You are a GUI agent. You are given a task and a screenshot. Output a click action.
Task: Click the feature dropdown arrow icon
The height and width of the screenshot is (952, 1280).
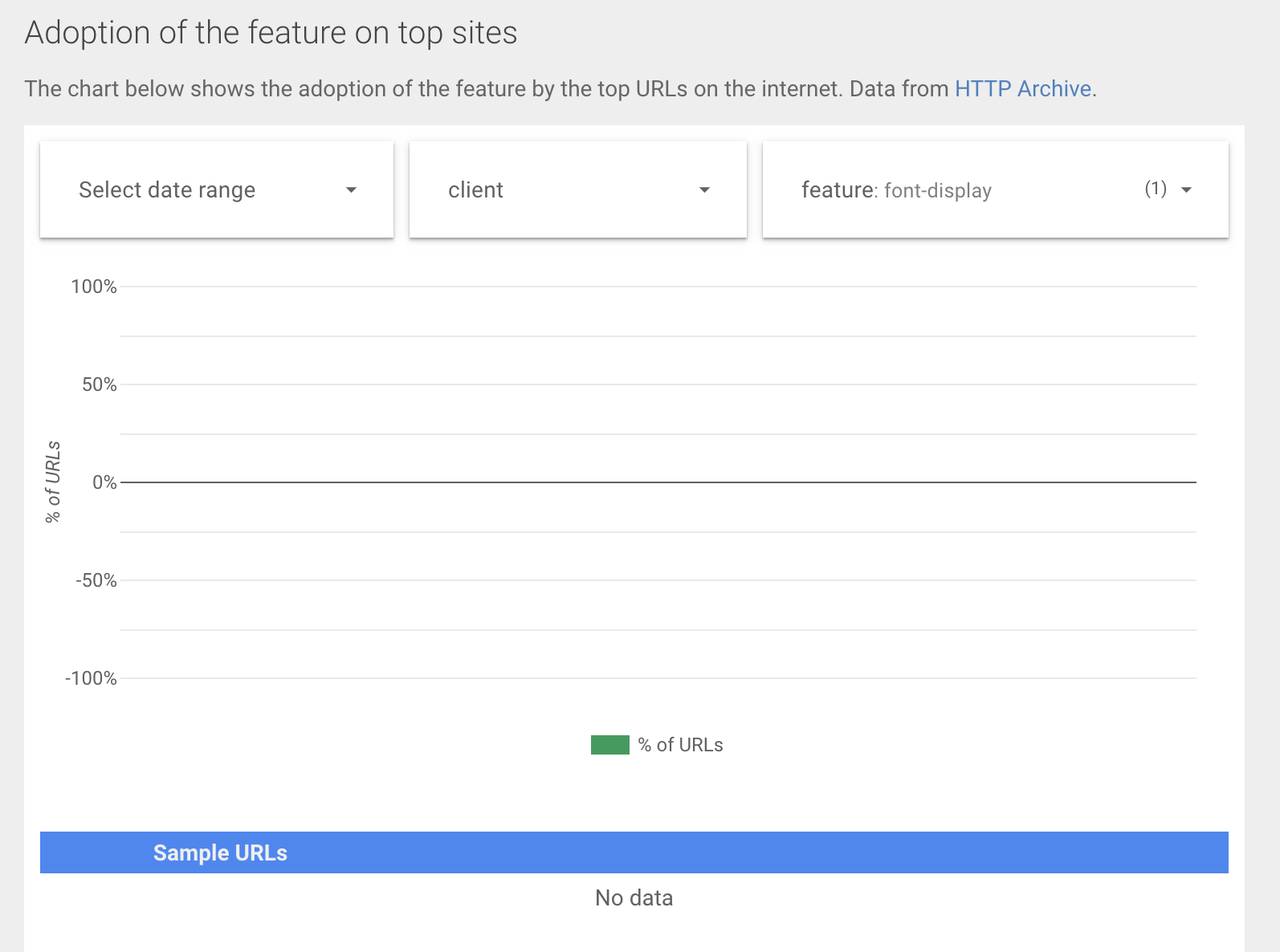tap(1186, 190)
